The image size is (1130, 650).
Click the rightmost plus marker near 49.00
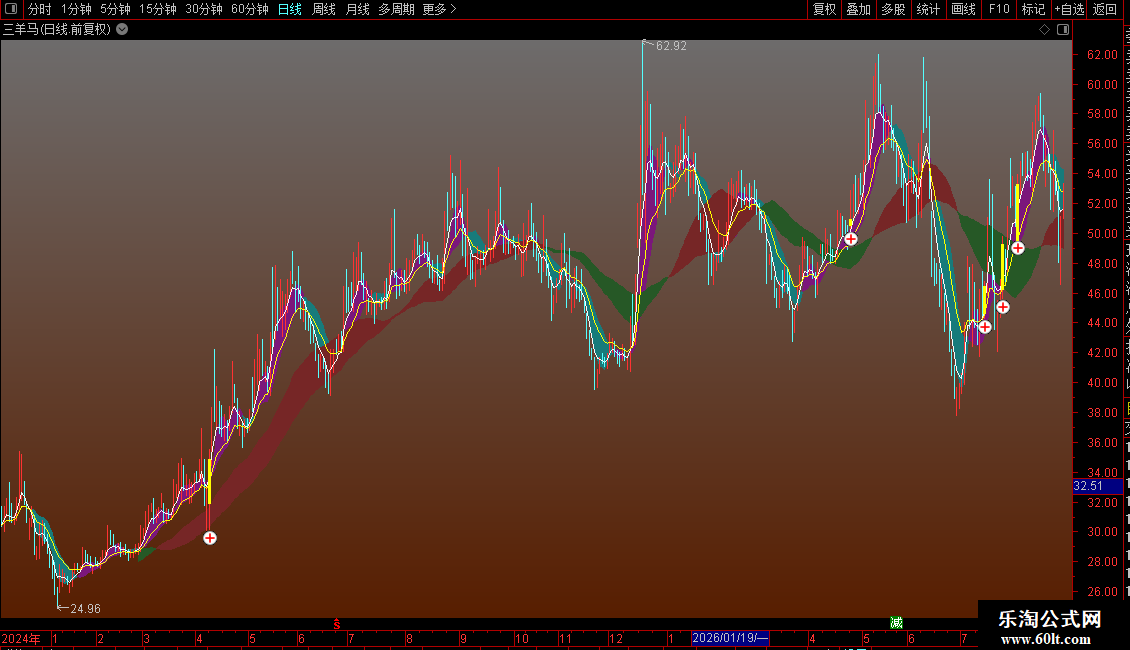[1018, 248]
